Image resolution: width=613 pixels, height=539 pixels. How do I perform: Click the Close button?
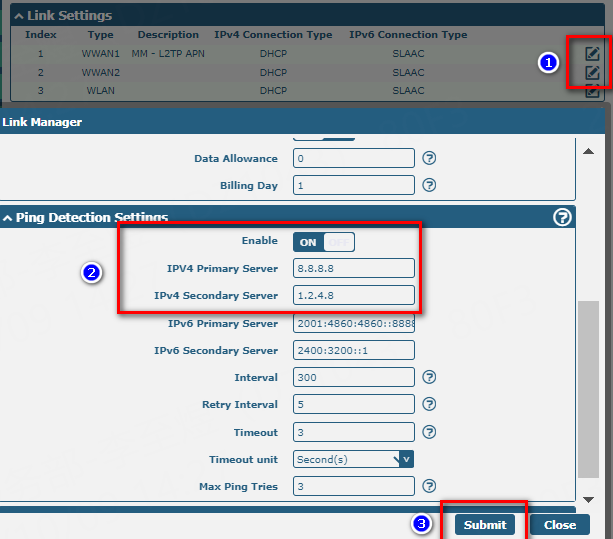(x=559, y=525)
